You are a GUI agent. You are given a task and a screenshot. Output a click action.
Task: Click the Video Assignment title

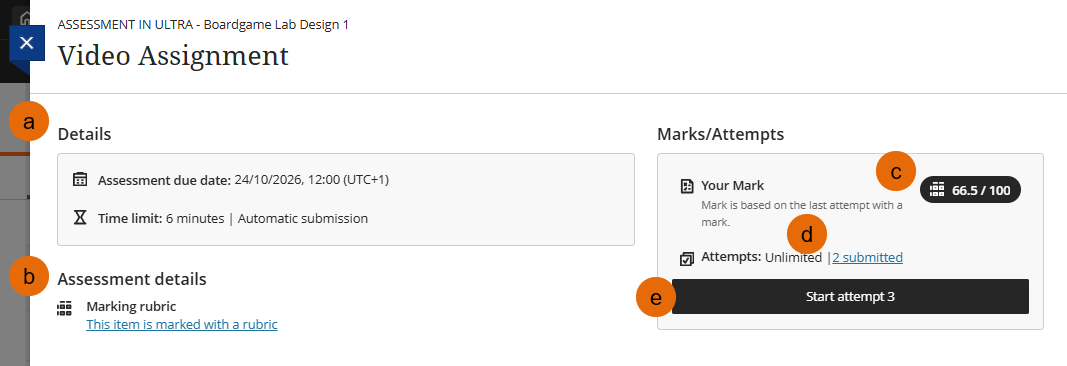(x=173, y=56)
